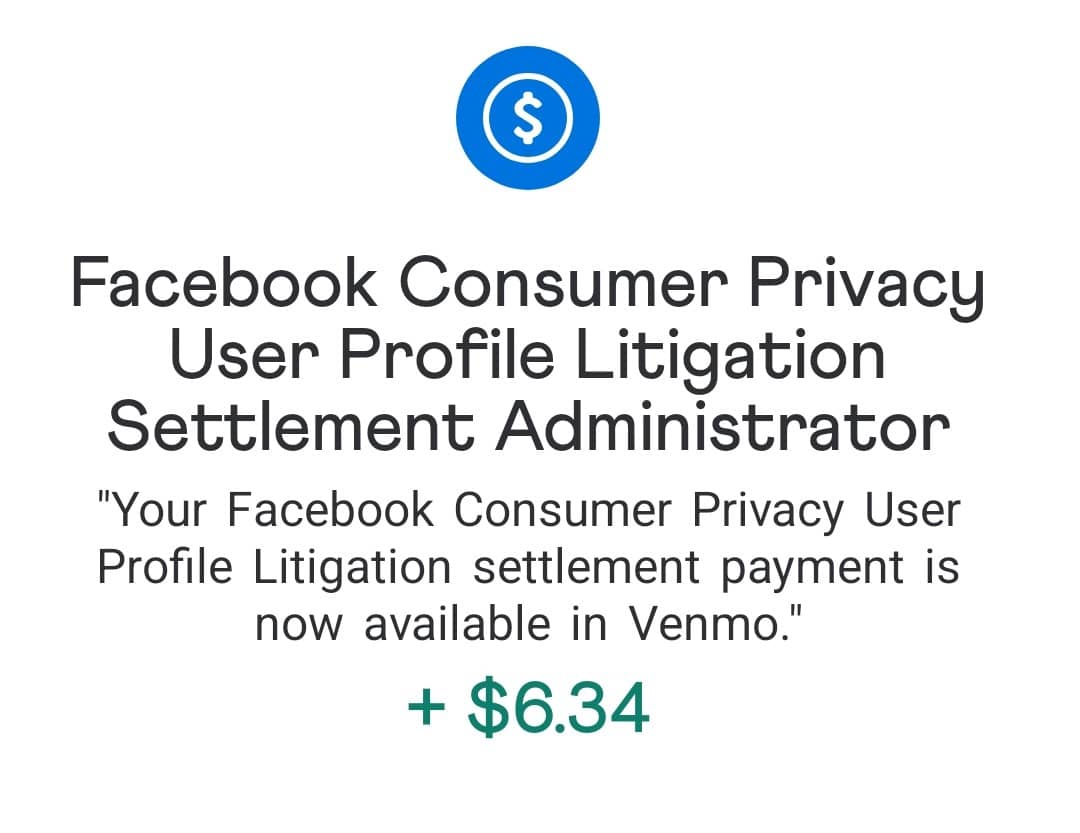Viewport: 1080px width, 833px height.
Task: Select 'Litigation' in the sender name heading
Action: pyautogui.click(x=730, y=356)
